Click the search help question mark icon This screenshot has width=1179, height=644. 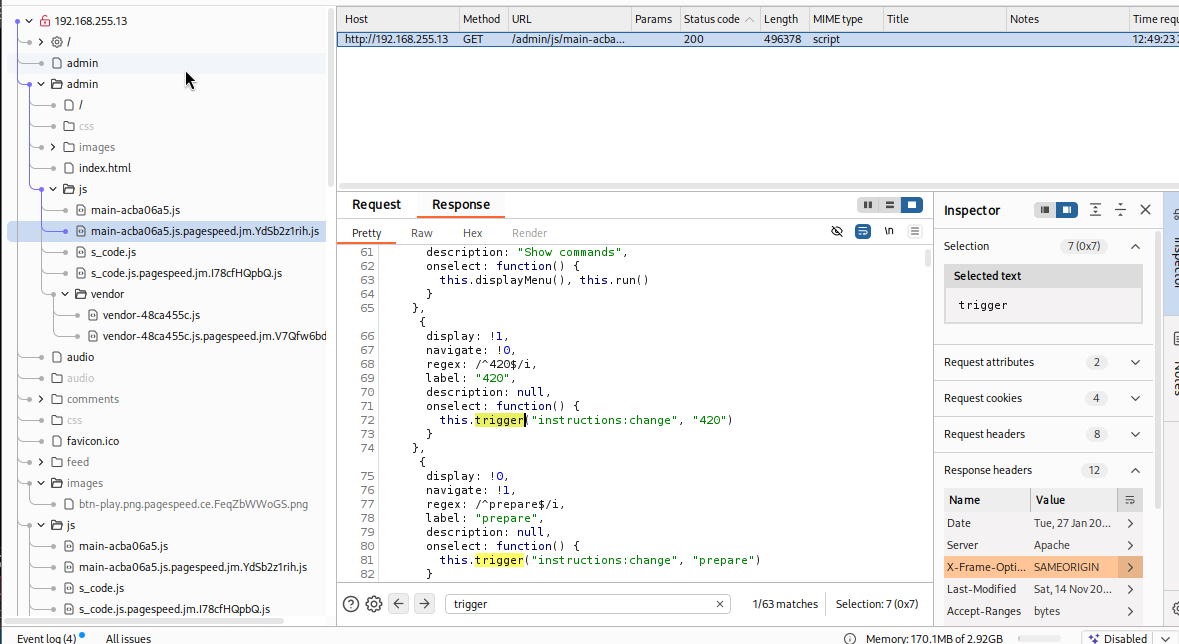(351, 604)
